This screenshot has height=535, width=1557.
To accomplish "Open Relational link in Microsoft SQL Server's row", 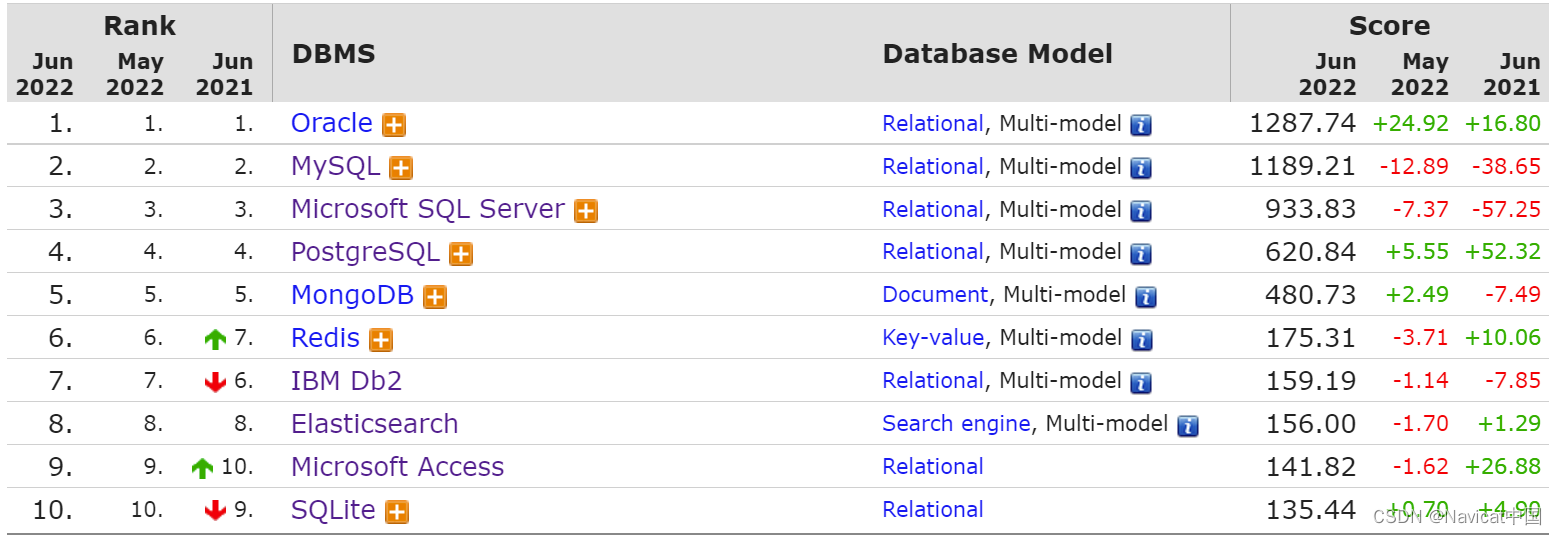I will coord(933,210).
